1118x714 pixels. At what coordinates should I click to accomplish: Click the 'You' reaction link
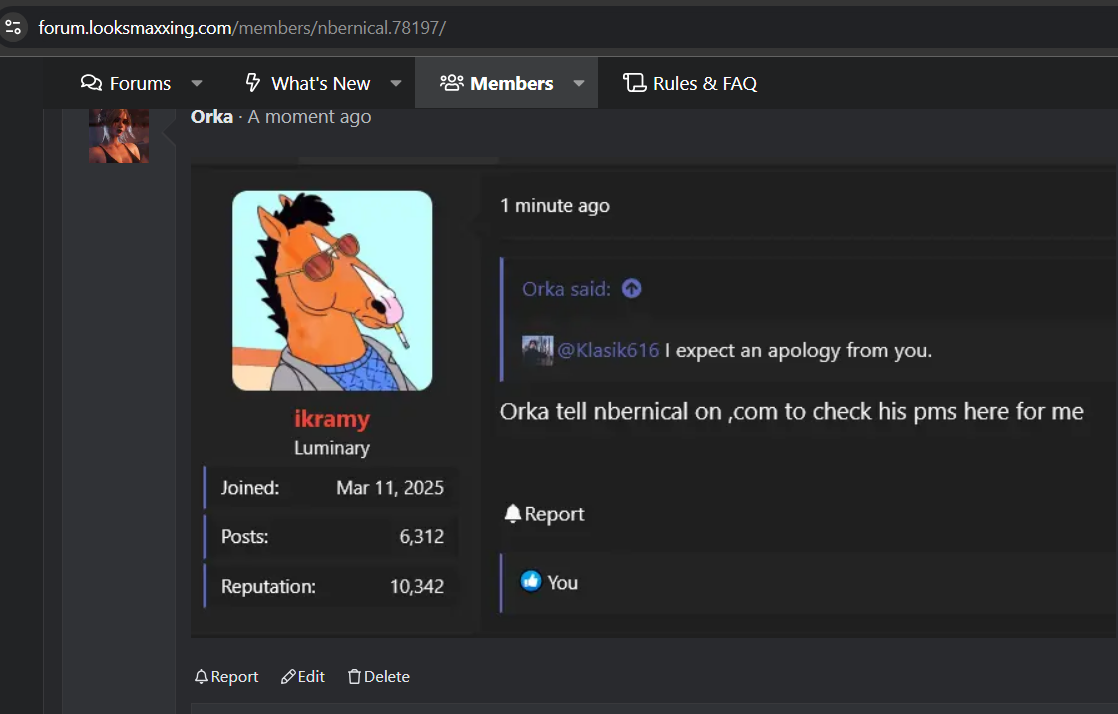(563, 583)
